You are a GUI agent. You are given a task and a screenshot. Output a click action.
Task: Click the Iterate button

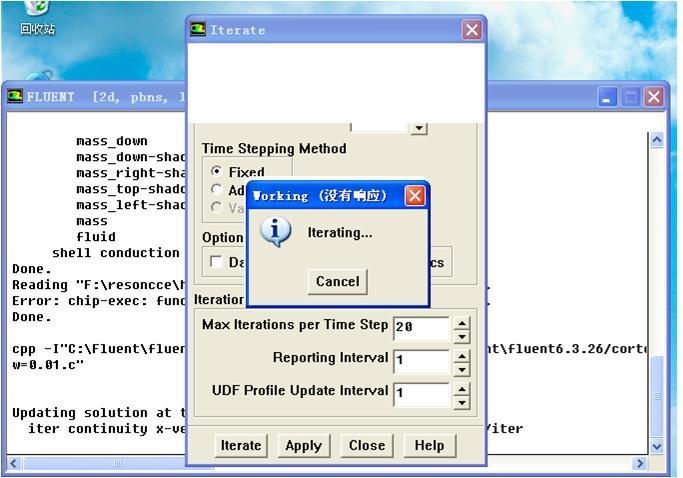coord(241,445)
